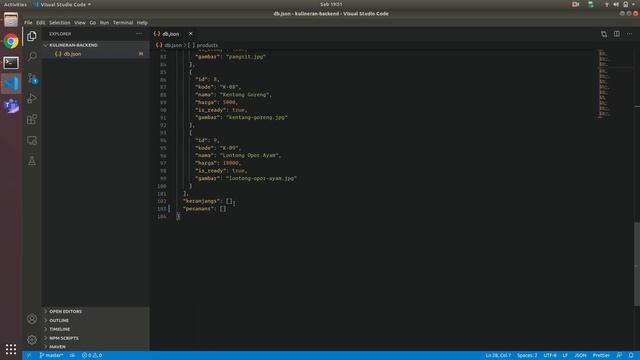Open the Go menu

click(93, 22)
